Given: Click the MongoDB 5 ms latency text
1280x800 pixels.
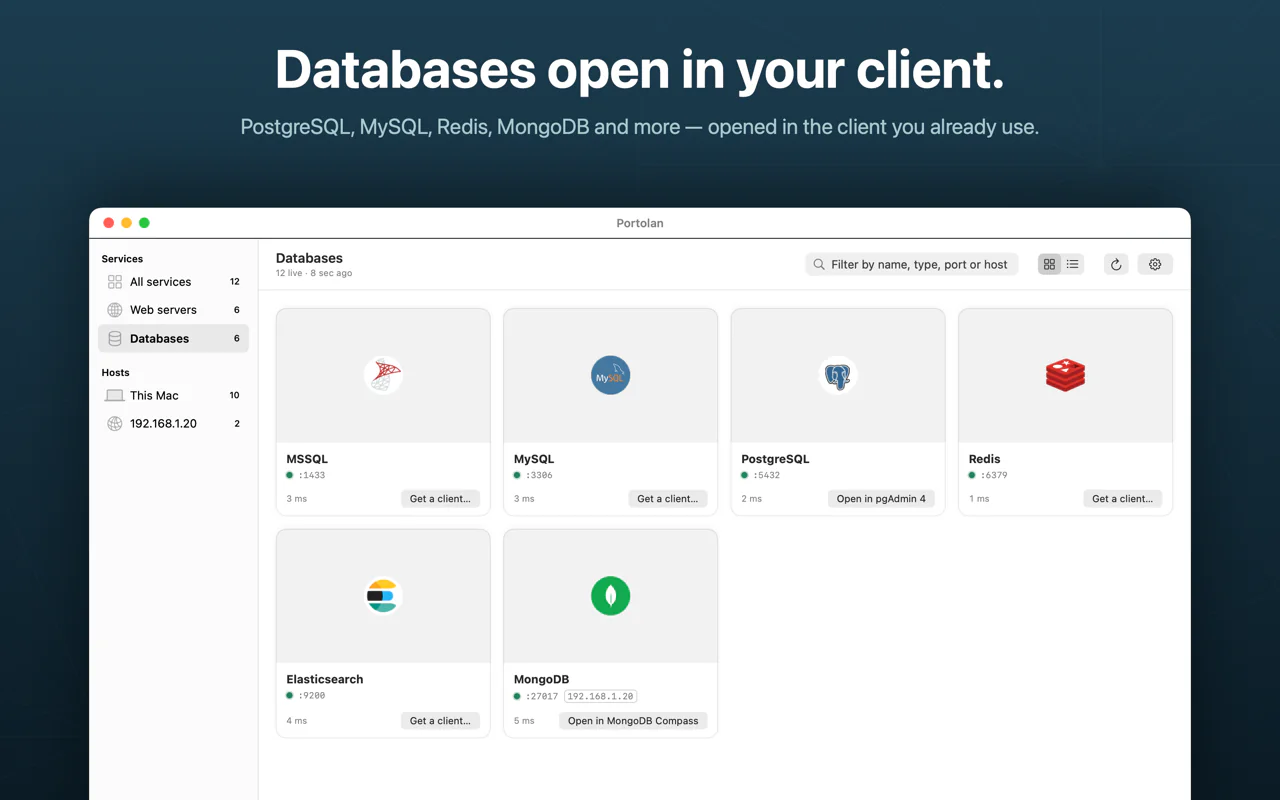Looking at the screenshot, I should tap(524, 721).
